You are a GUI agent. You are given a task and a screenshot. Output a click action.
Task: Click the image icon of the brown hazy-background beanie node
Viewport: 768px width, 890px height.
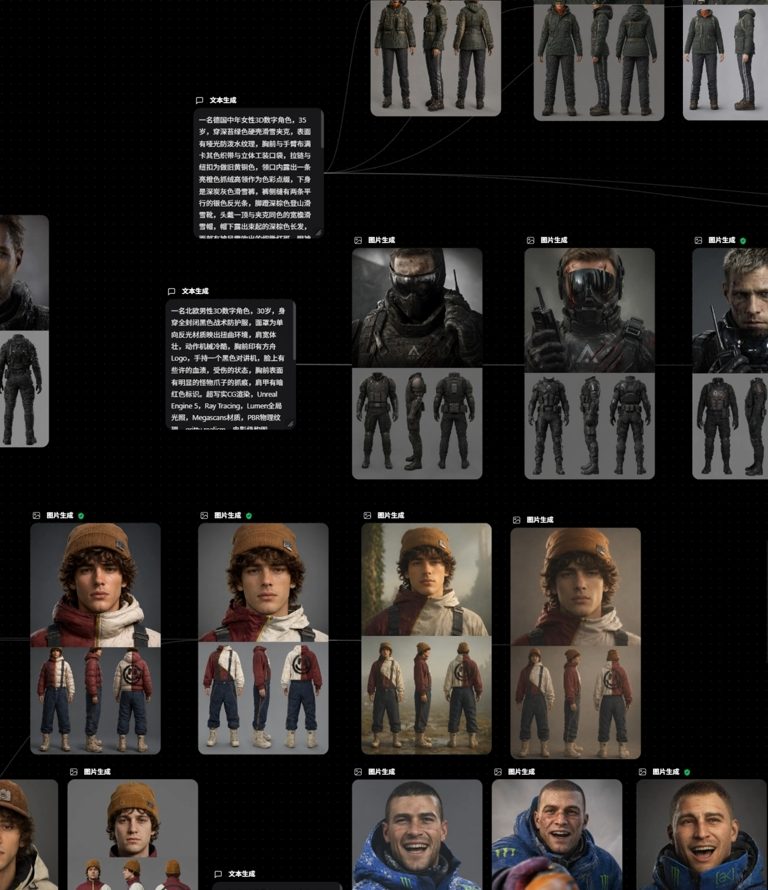(517, 520)
